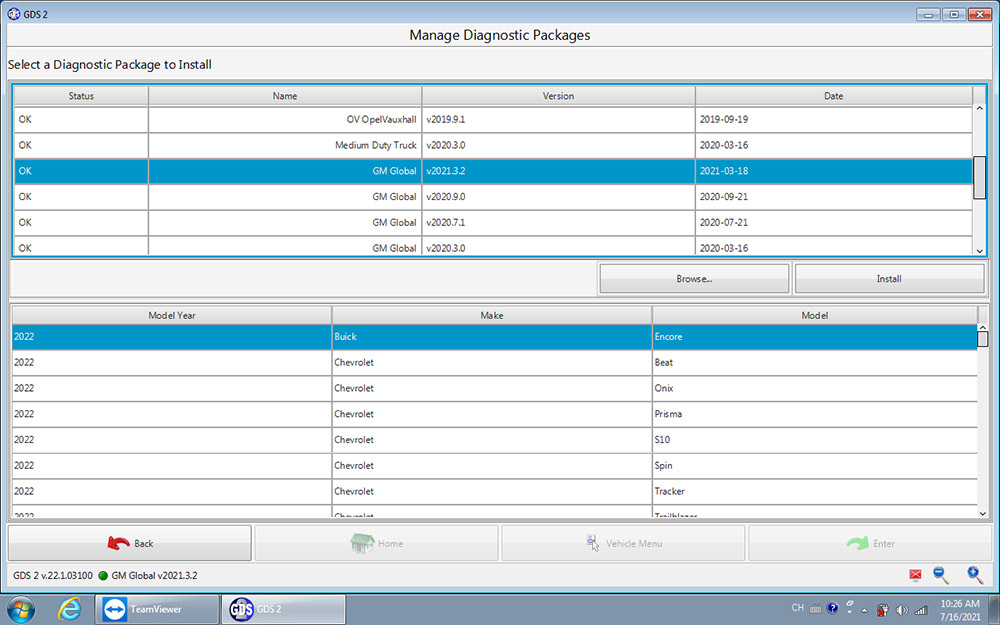Click the red disconnect icon in the status bar
The image size is (1000, 625).
point(915,575)
